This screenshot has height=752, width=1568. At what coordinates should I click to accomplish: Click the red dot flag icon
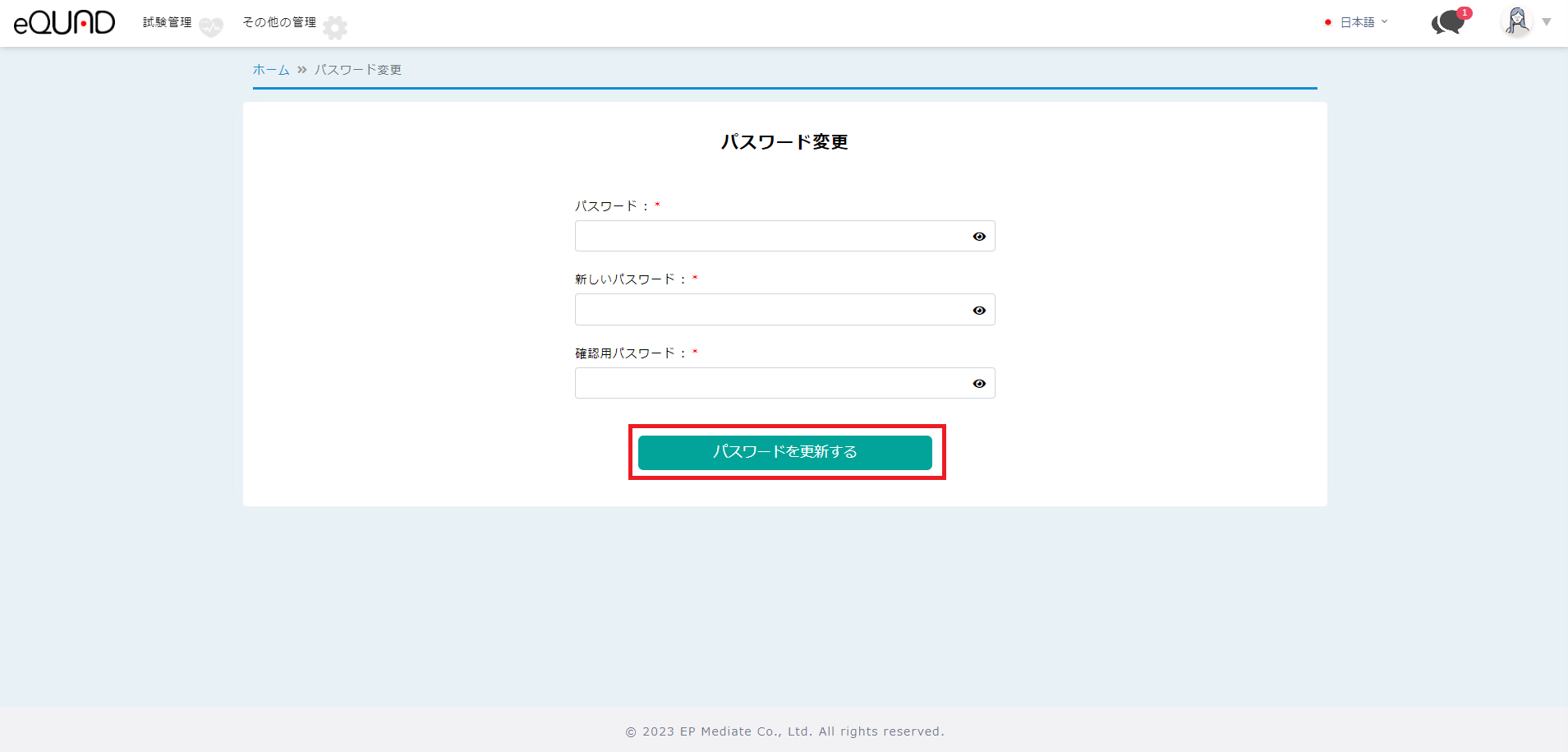[1327, 22]
